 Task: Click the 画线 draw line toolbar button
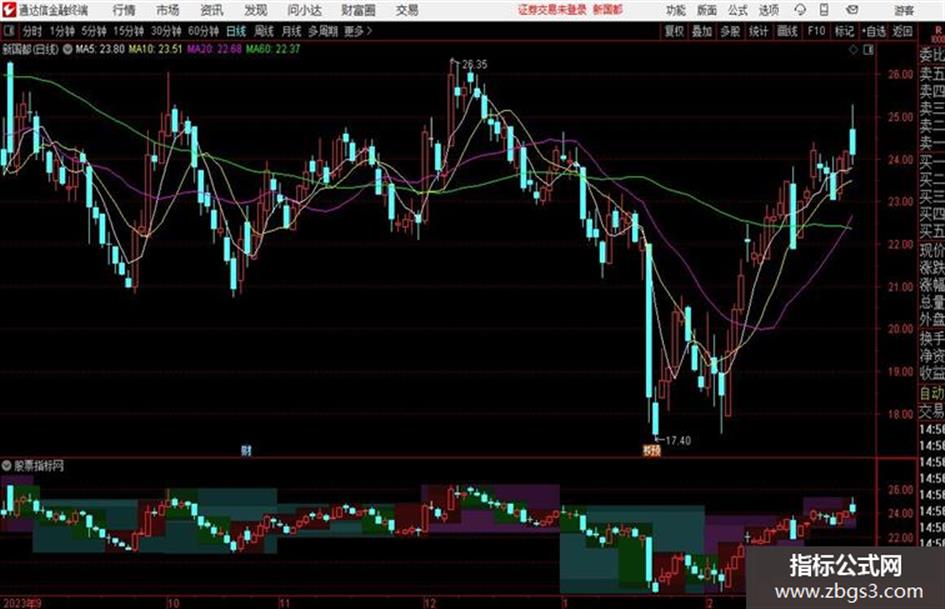pyautogui.click(x=787, y=31)
